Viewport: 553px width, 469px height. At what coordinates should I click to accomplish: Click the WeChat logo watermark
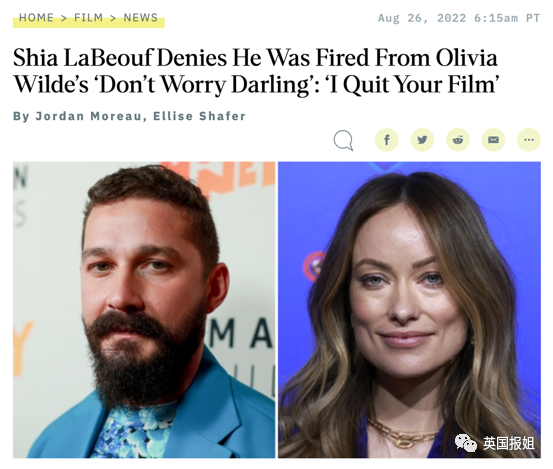[x=465, y=443]
